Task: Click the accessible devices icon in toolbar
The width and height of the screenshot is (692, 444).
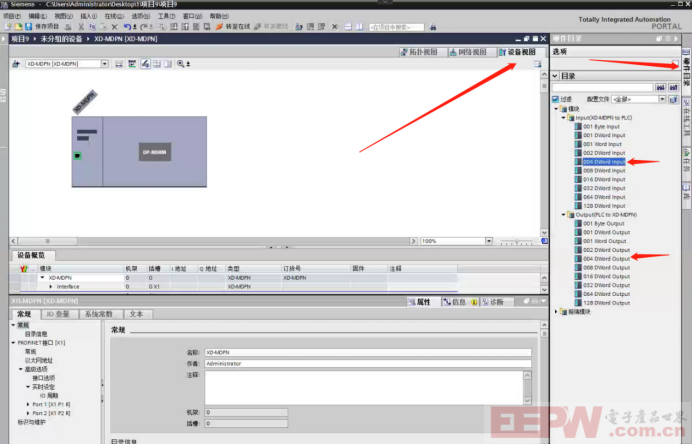Action: pyautogui.click(x=299, y=27)
